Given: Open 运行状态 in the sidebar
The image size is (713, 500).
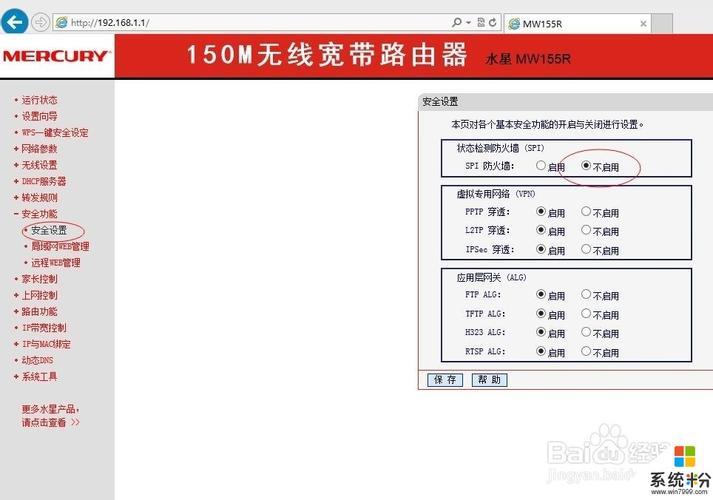Looking at the screenshot, I should [39, 100].
